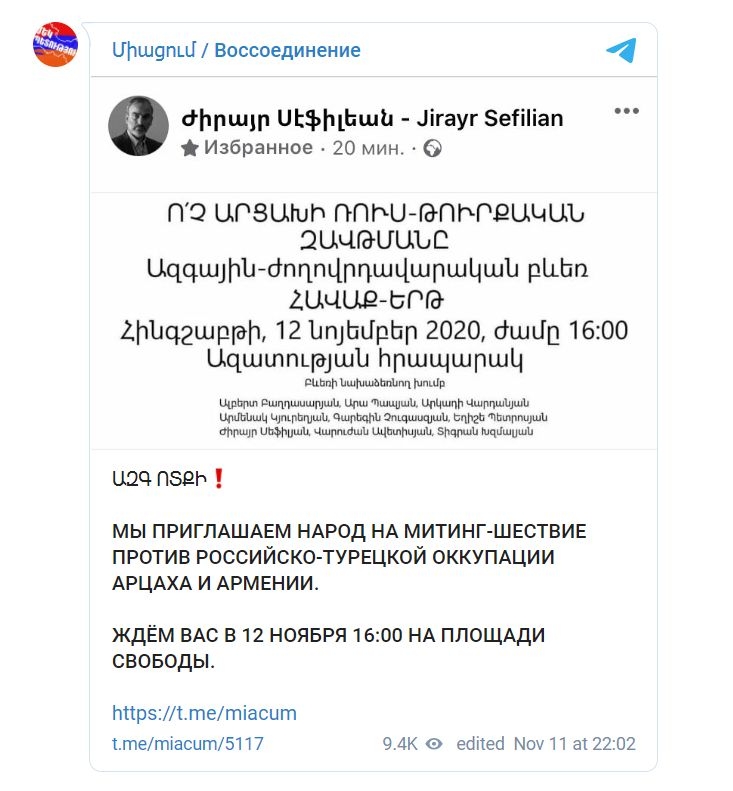Open the t.me/miacum/5117 post link
Image resolution: width=733 pixels, height=791 pixels.
(188, 744)
